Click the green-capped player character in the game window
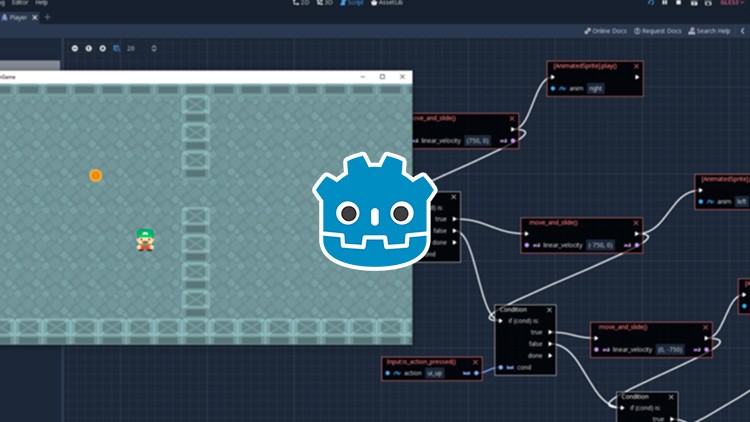The height and width of the screenshot is (422, 750). (145, 240)
